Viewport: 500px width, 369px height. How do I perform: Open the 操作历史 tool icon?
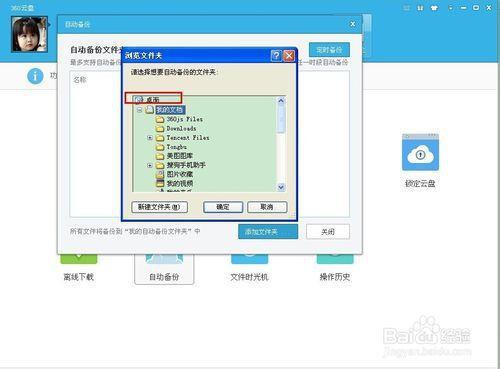[335, 259]
